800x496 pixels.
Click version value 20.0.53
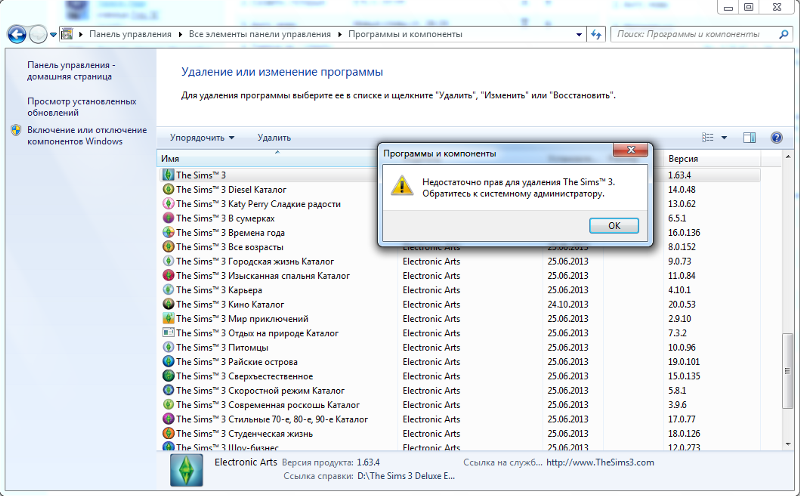pyautogui.click(x=682, y=304)
